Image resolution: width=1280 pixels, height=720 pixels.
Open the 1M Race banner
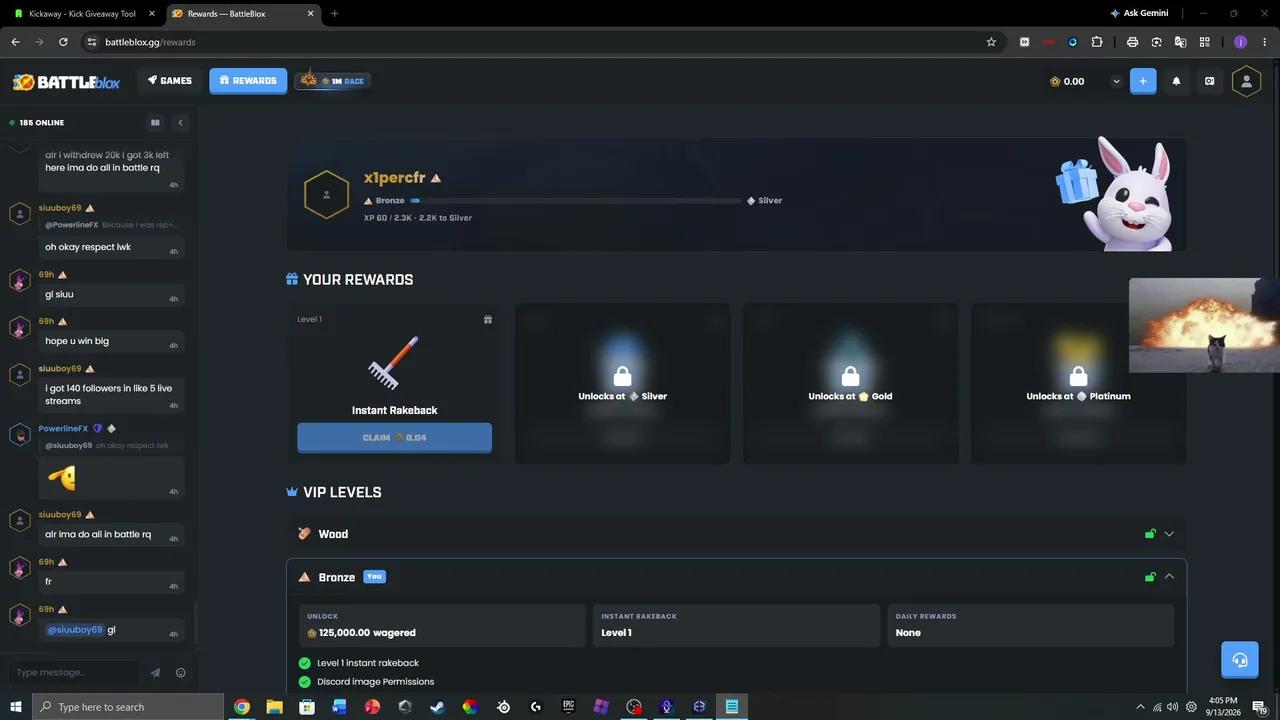333,80
